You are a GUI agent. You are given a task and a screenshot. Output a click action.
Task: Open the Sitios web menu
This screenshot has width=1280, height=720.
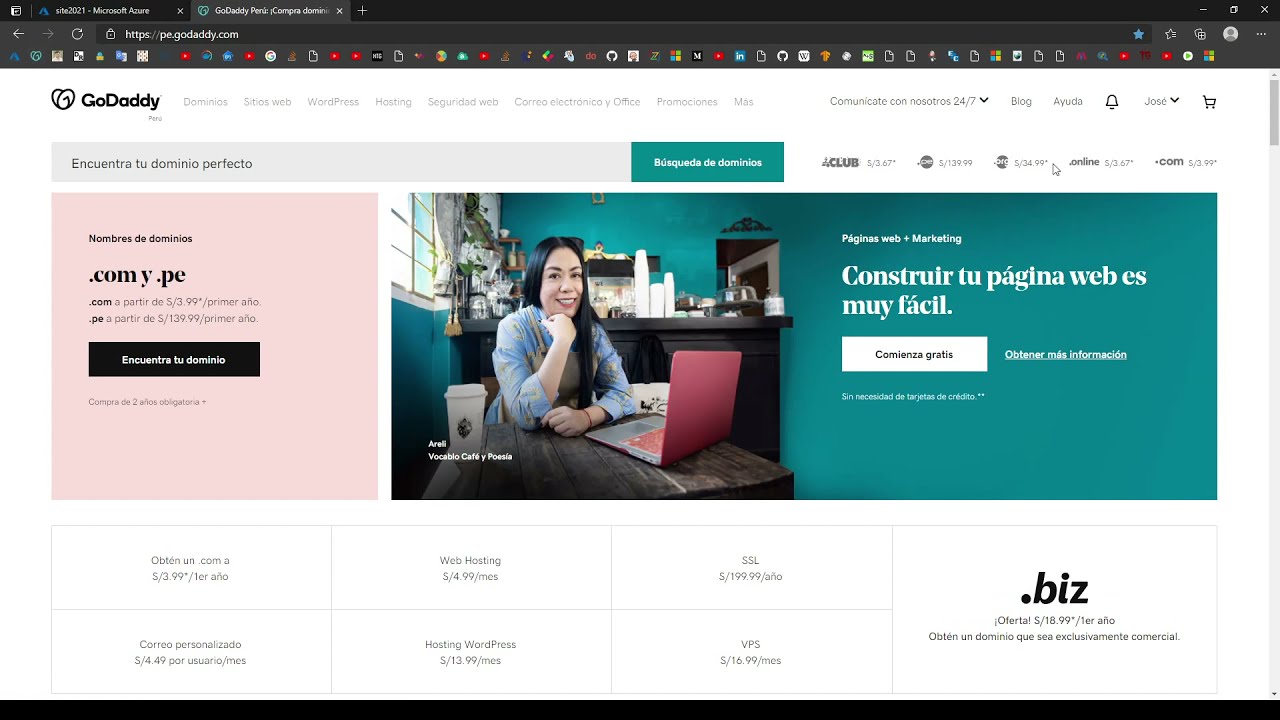tap(267, 102)
